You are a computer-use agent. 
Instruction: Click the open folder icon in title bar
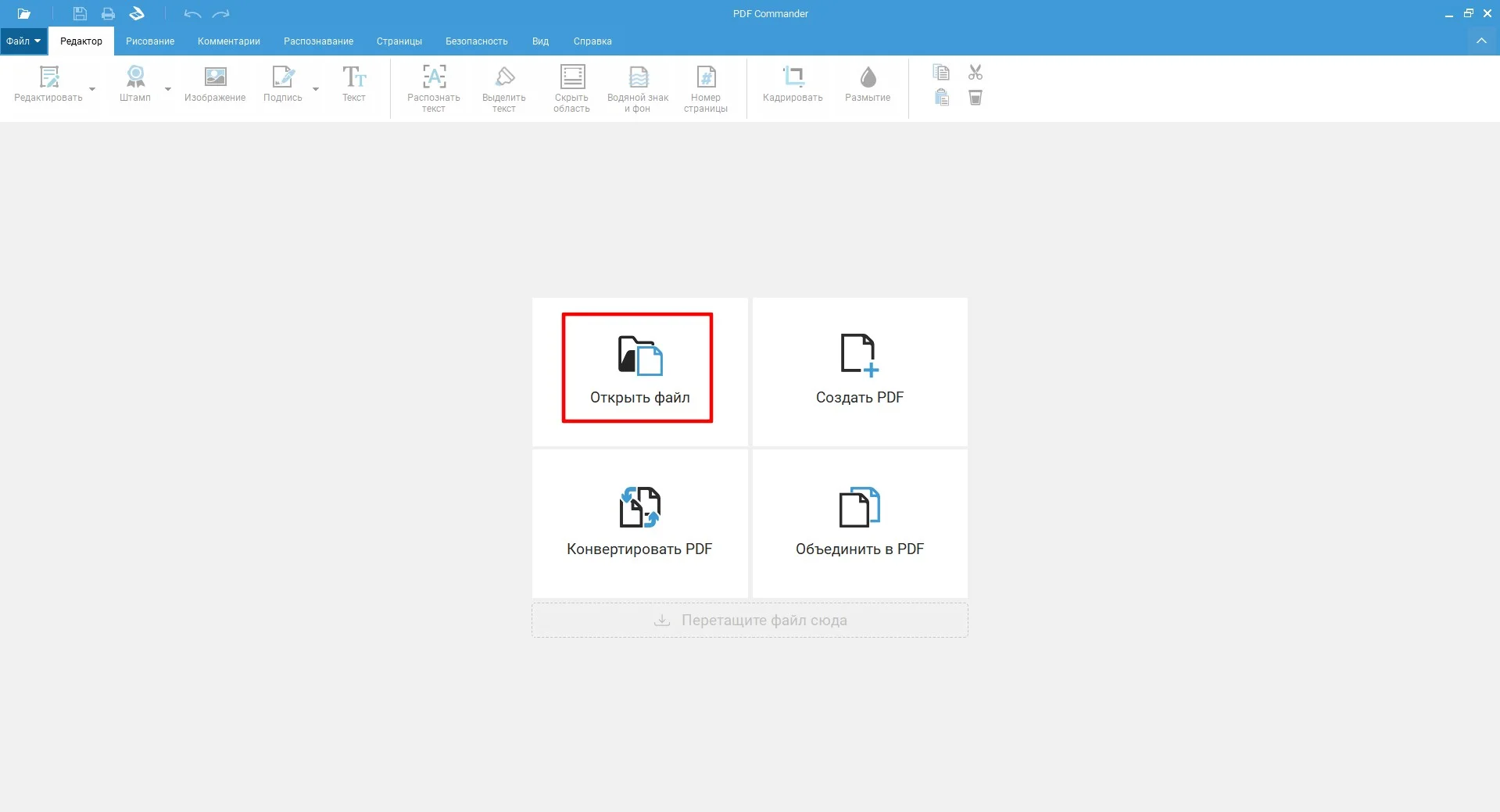pos(24,13)
